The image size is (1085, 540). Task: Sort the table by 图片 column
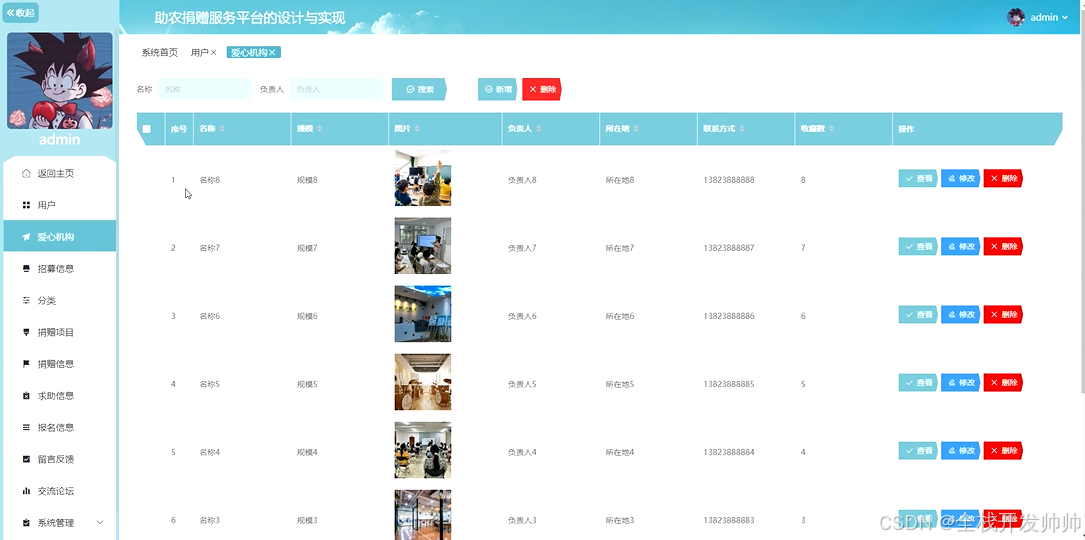(x=417, y=129)
